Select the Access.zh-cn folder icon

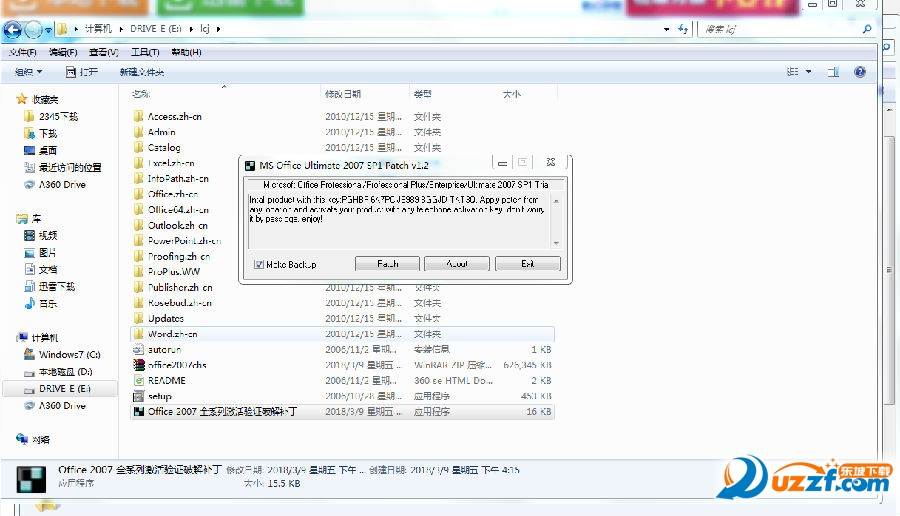tap(138, 116)
